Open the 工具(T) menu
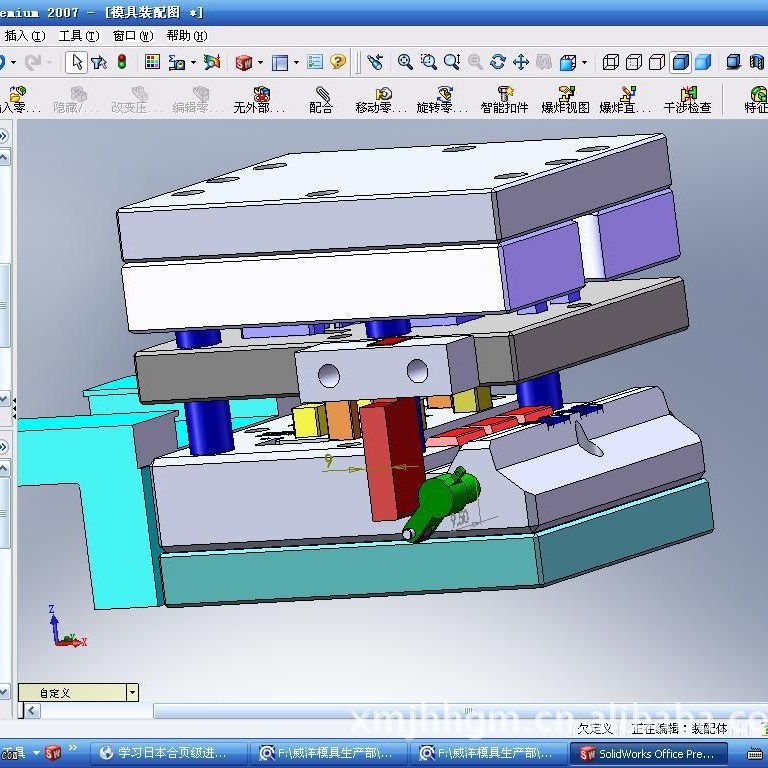This screenshot has height=768, width=768. coord(78,35)
